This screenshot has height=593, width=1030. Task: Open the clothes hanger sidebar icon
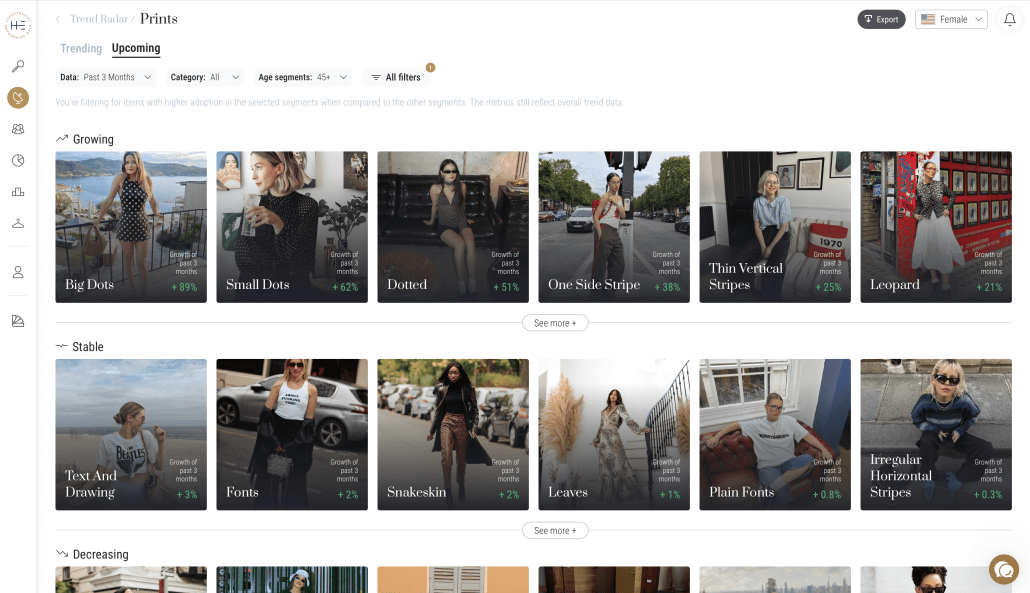[x=18, y=223]
